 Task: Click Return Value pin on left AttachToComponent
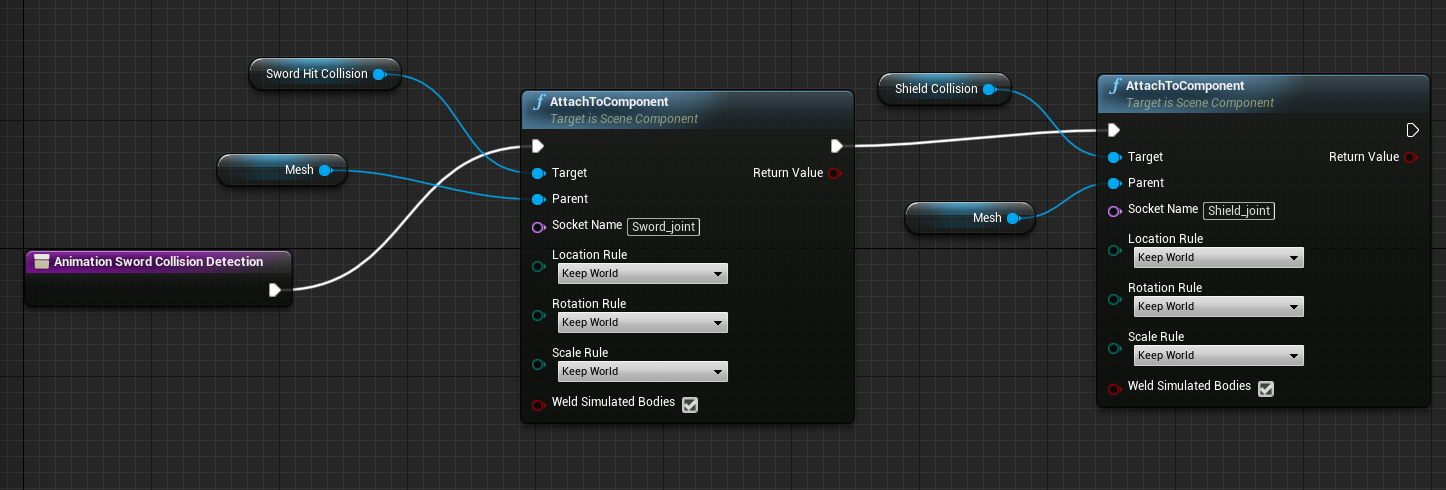[833, 173]
